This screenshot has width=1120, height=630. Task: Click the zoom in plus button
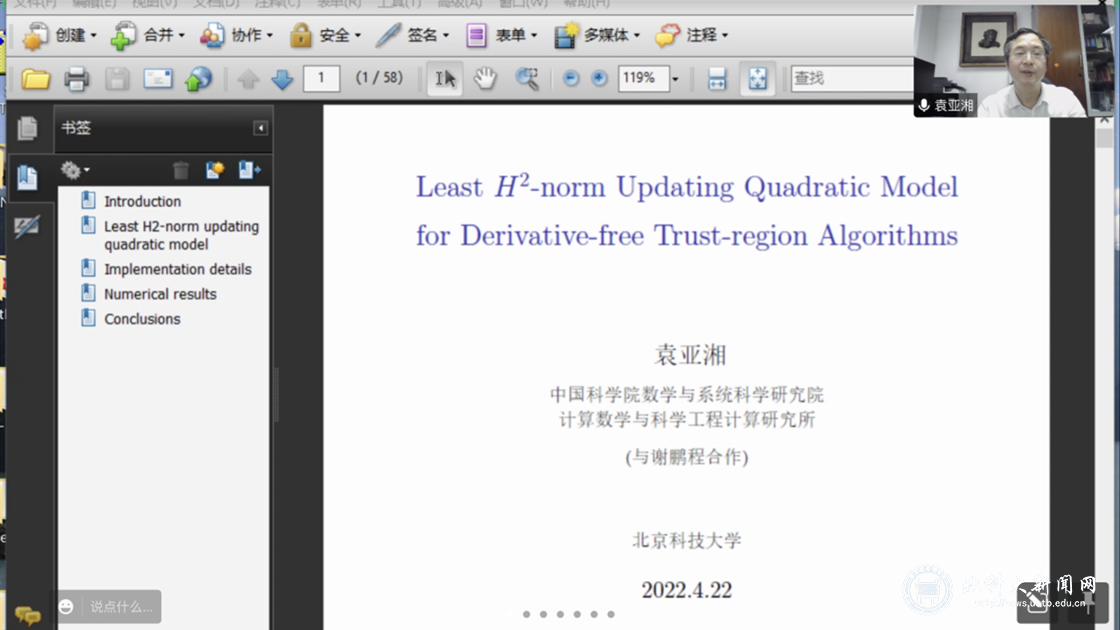pos(599,79)
